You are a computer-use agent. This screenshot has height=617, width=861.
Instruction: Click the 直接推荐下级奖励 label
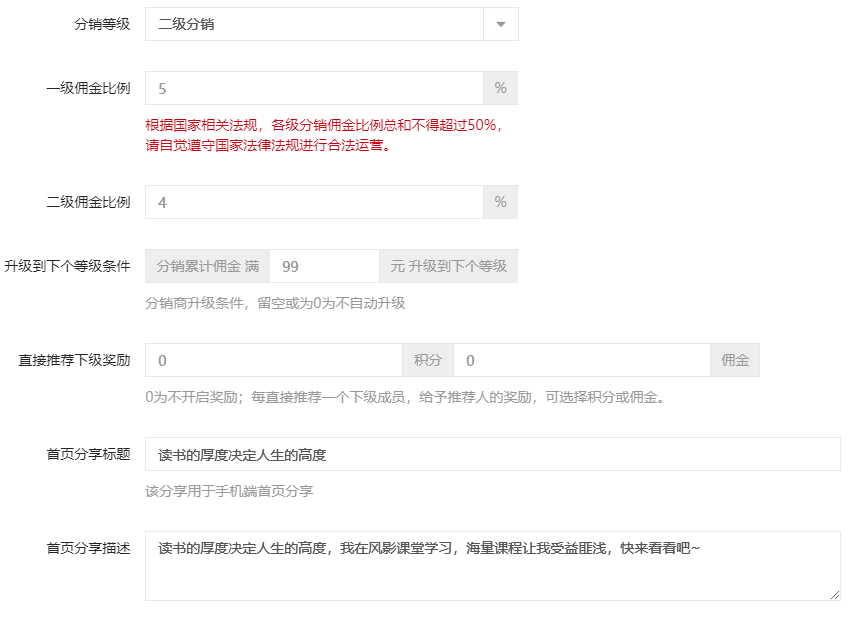tap(75, 360)
